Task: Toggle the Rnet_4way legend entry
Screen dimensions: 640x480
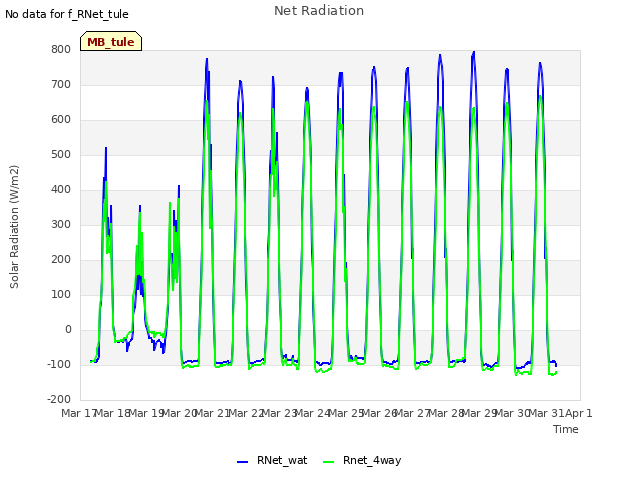Action: [362, 460]
